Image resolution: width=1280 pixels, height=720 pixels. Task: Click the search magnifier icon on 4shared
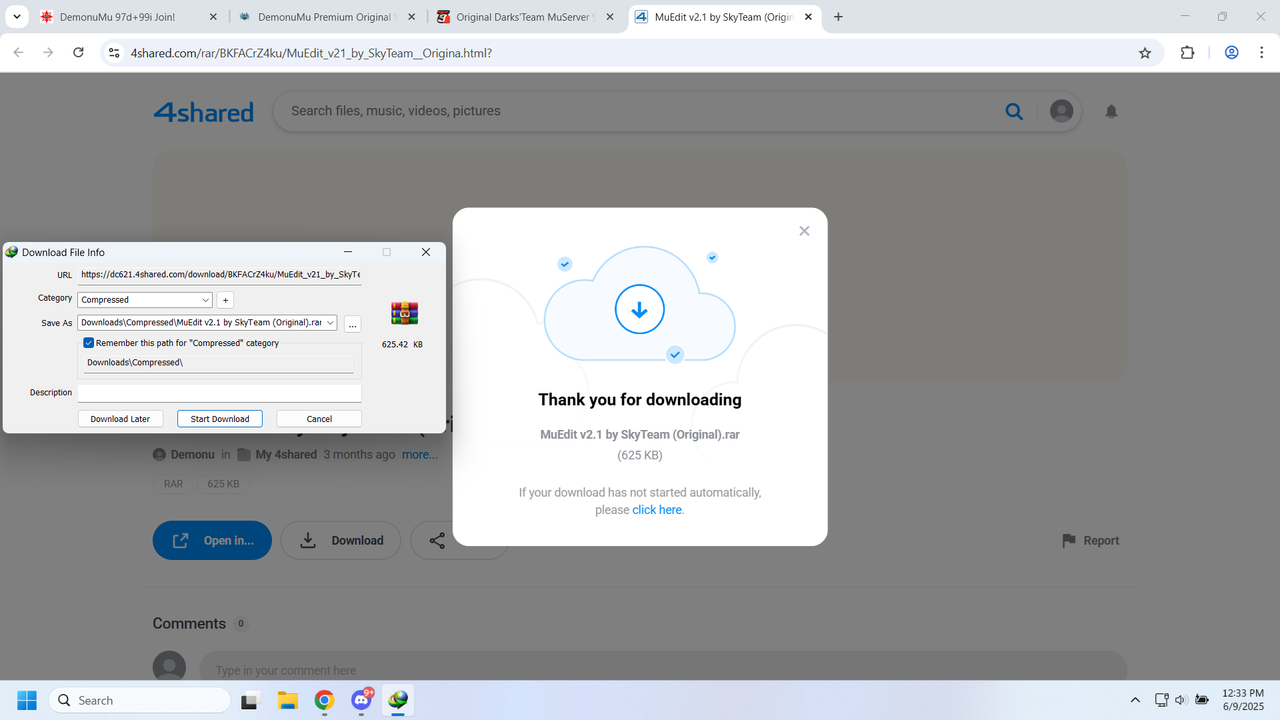pos(1014,111)
